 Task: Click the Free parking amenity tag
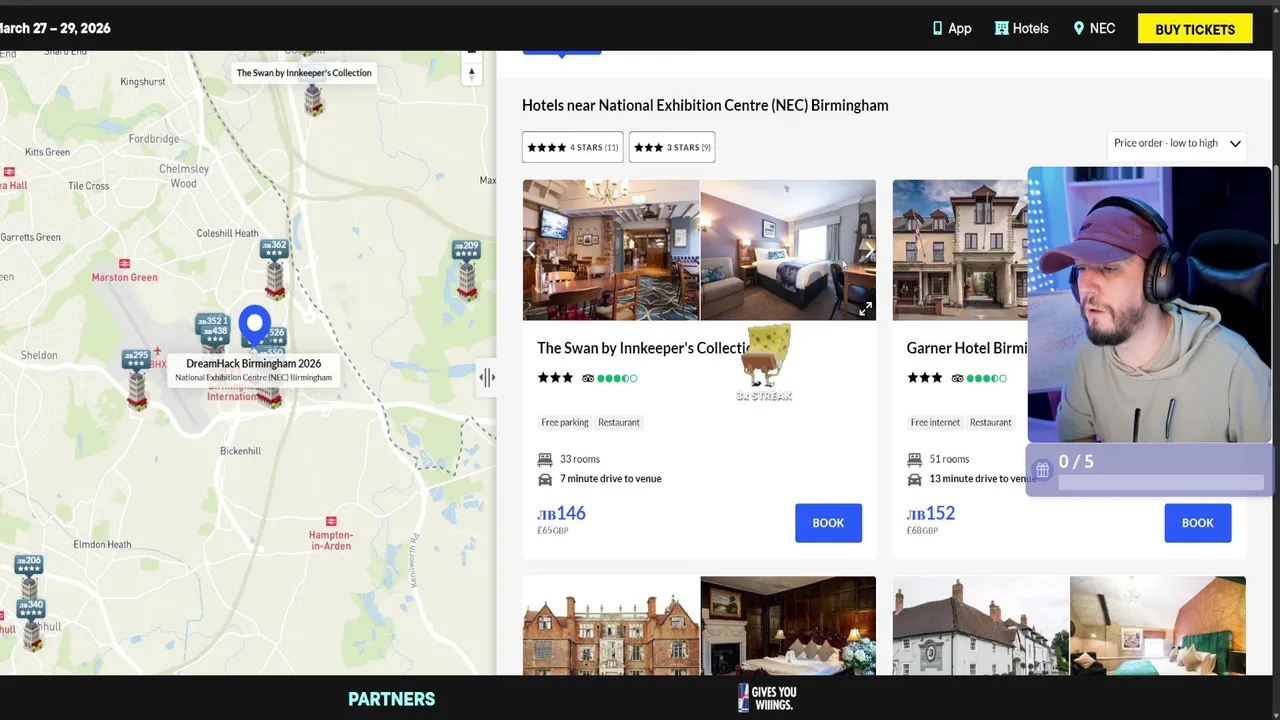[565, 422]
